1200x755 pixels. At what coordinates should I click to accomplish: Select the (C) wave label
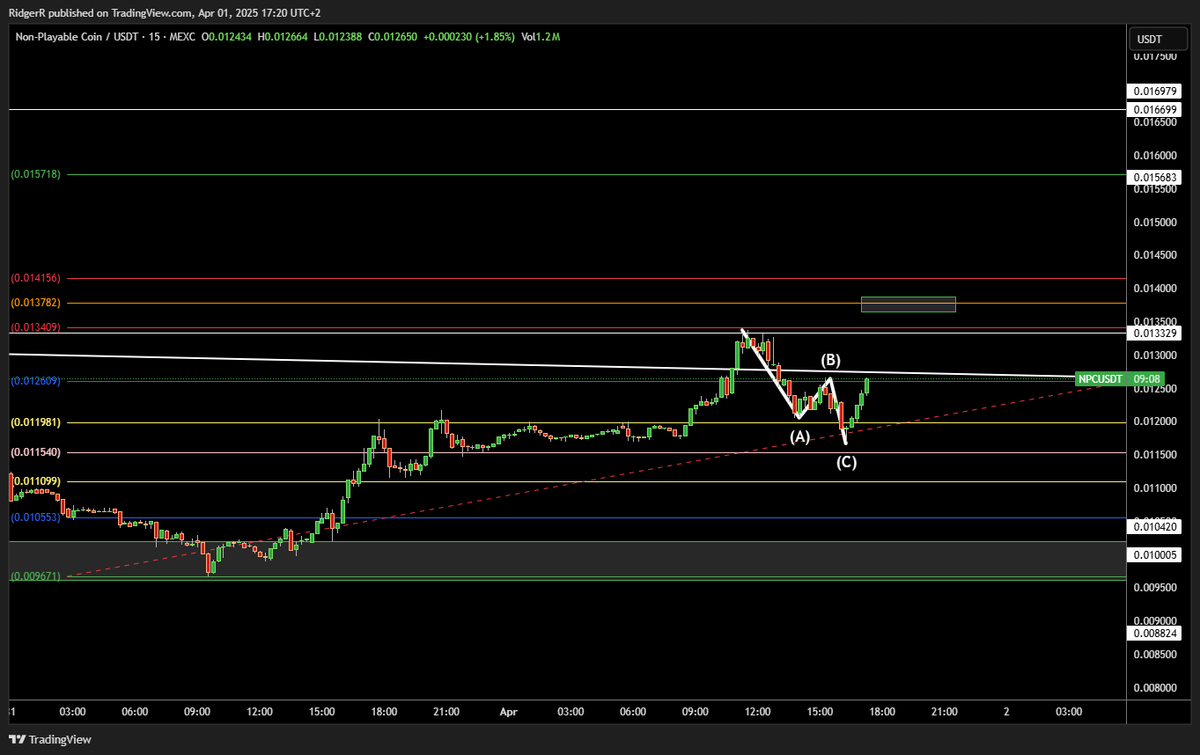(x=846, y=463)
